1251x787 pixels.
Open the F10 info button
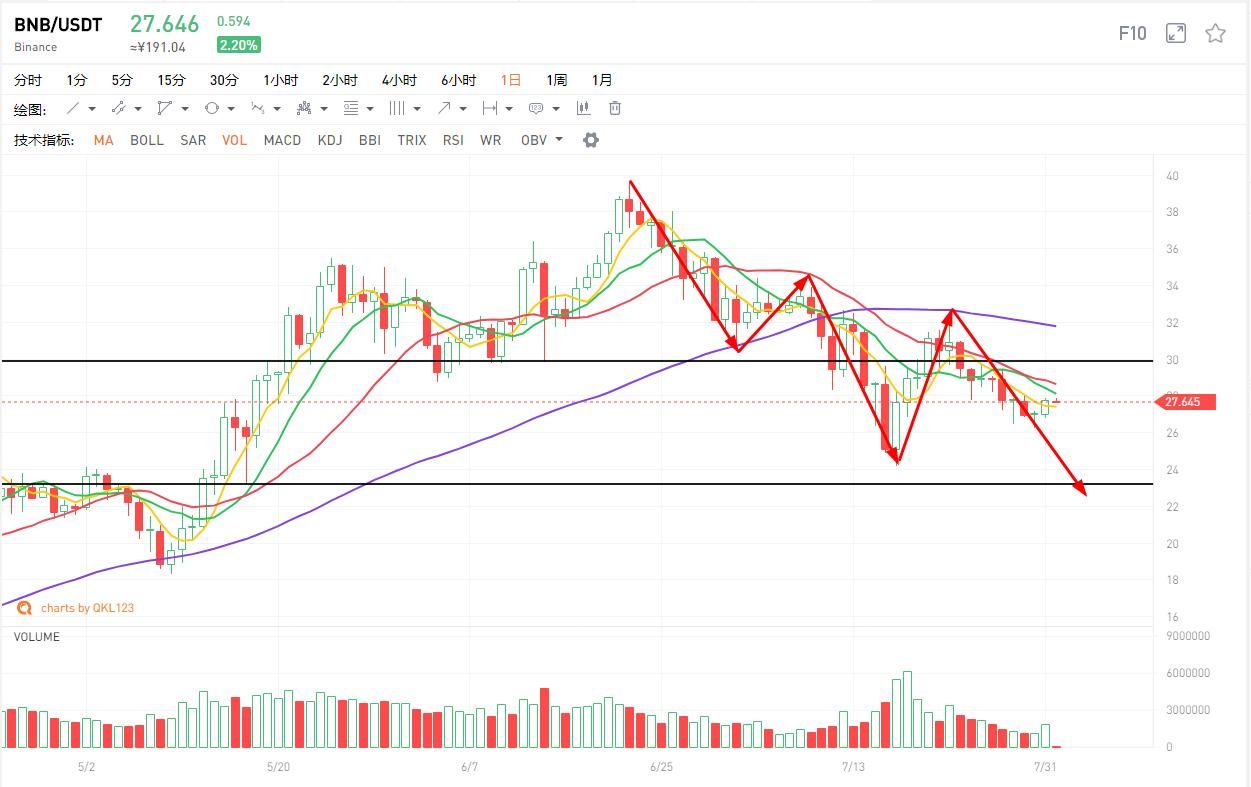[1132, 33]
